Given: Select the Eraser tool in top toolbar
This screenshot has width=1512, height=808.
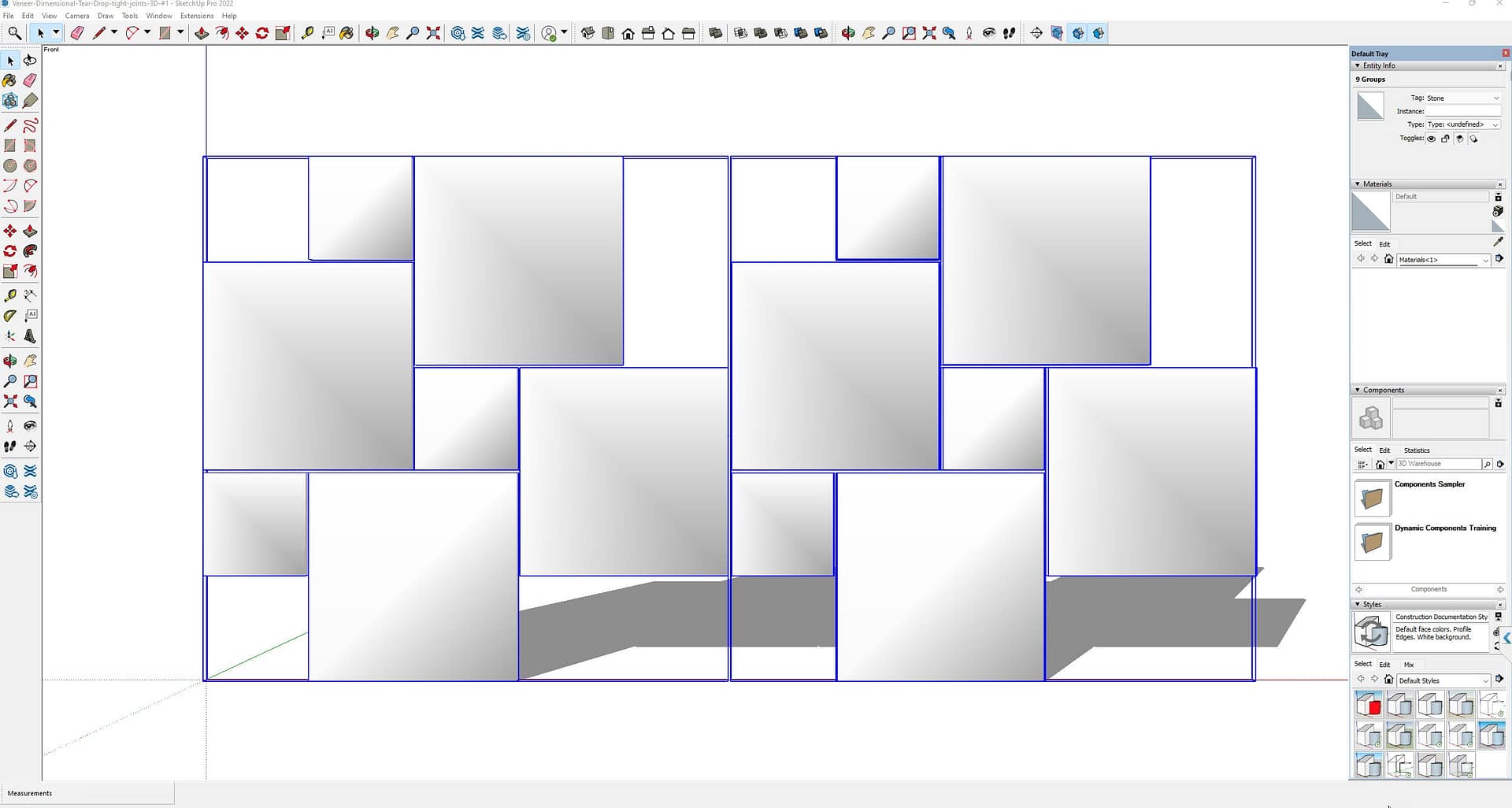Looking at the screenshot, I should click(77, 33).
